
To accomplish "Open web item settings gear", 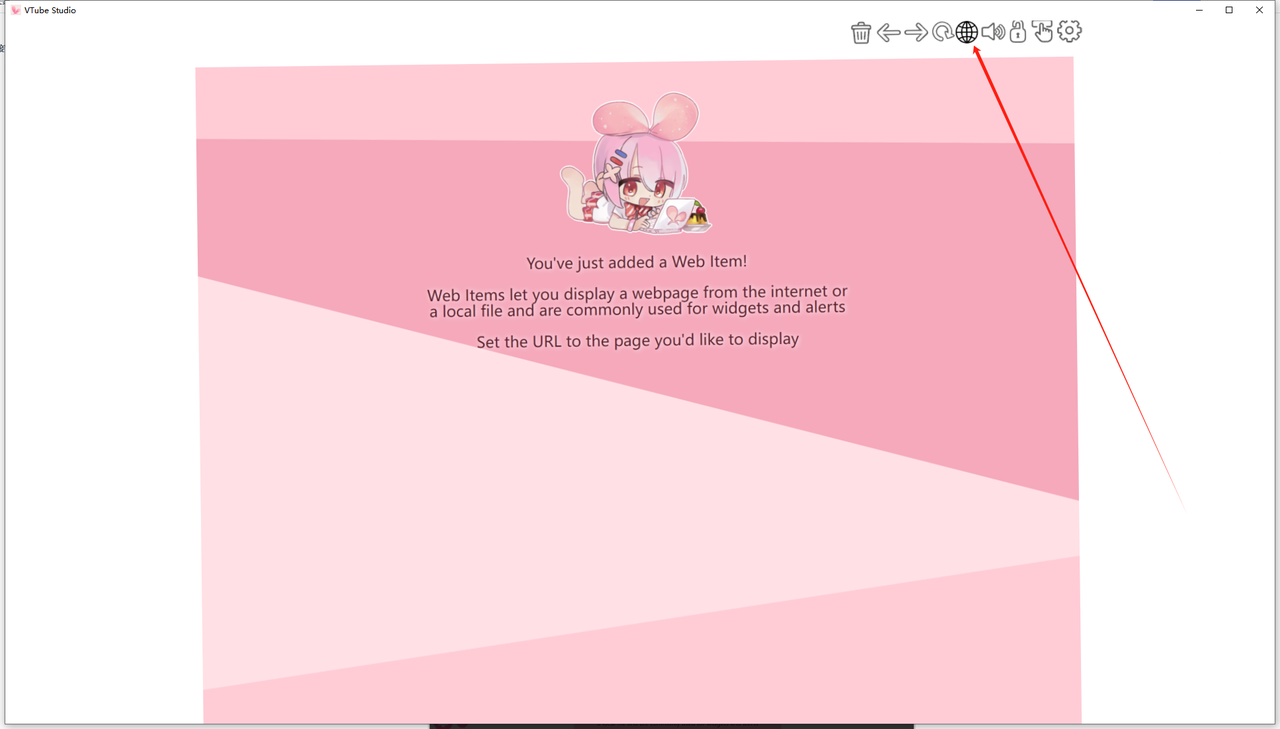I will point(1069,32).
